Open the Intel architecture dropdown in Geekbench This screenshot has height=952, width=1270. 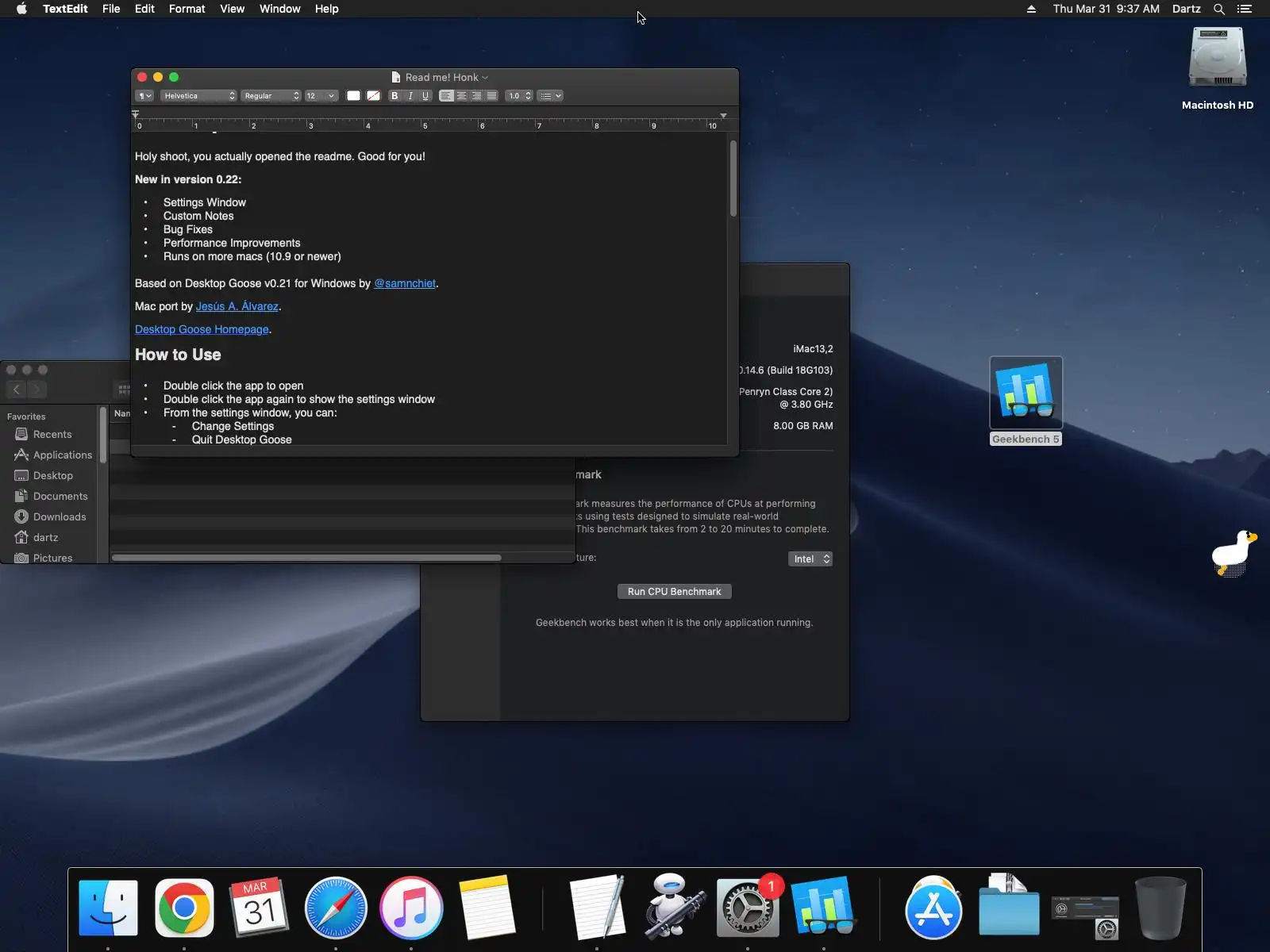click(810, 559)
